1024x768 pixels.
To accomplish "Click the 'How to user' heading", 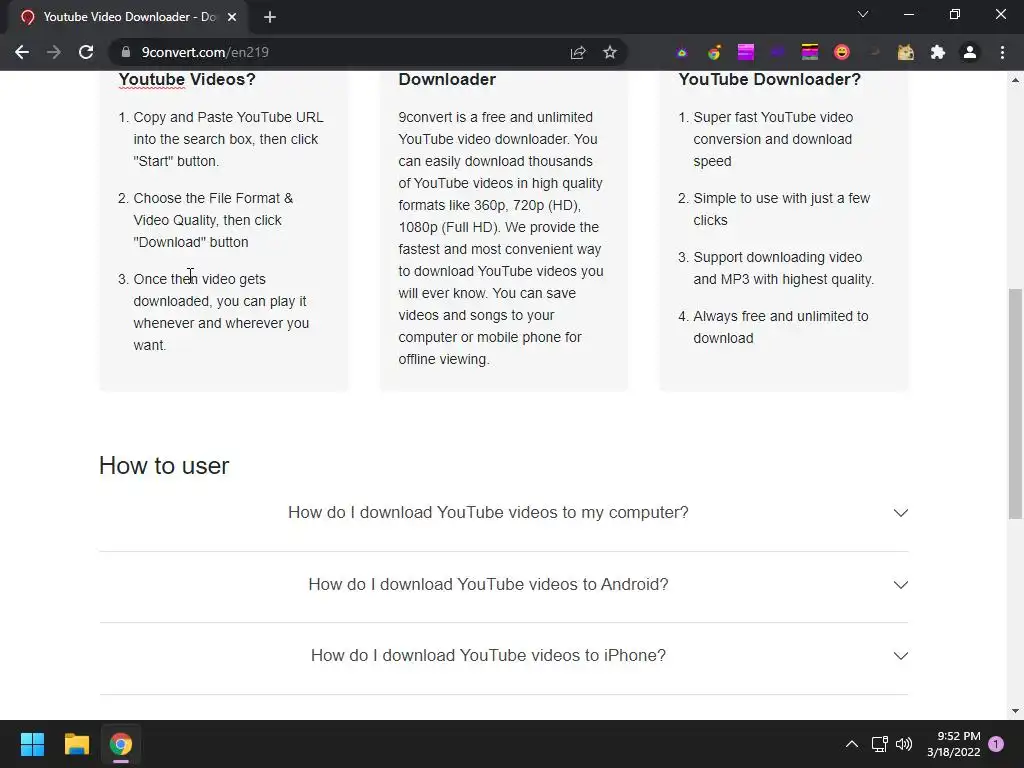I will tap(164, 466).
